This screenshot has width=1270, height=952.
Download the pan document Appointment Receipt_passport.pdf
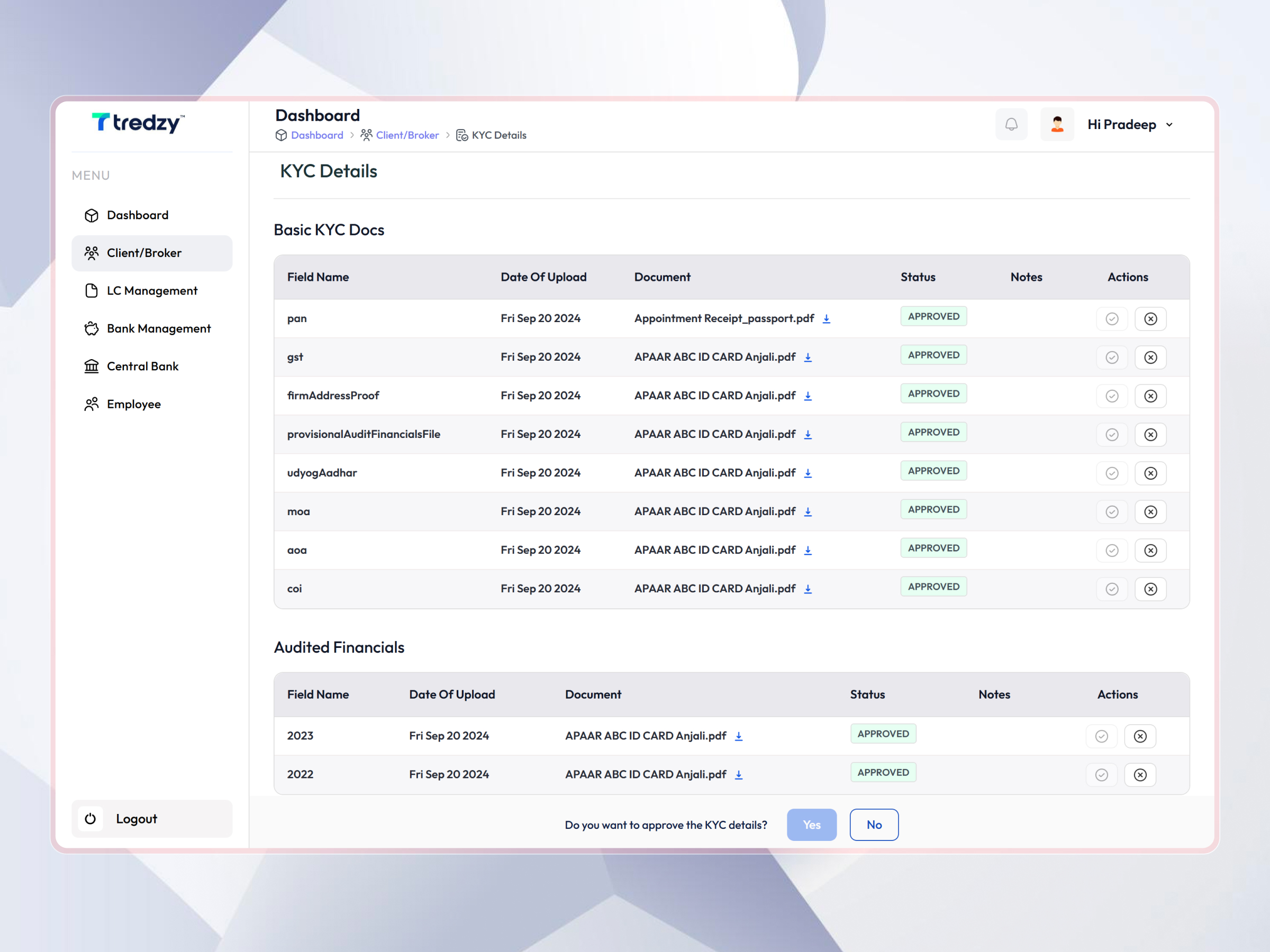pyautogui.click(x=827, y=318)
